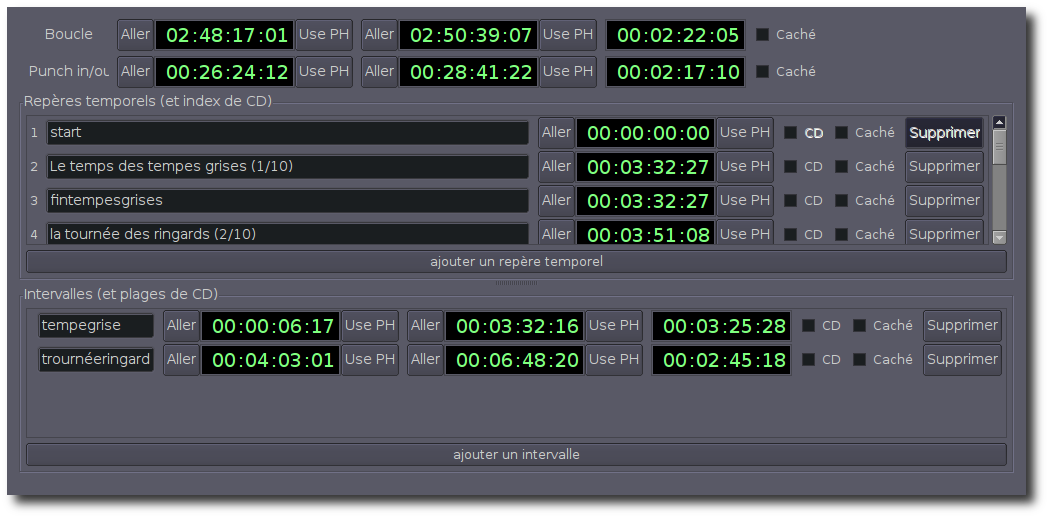
Task: Click Aller for Boucle end 02:50:39:07
Action: [379, 35]
